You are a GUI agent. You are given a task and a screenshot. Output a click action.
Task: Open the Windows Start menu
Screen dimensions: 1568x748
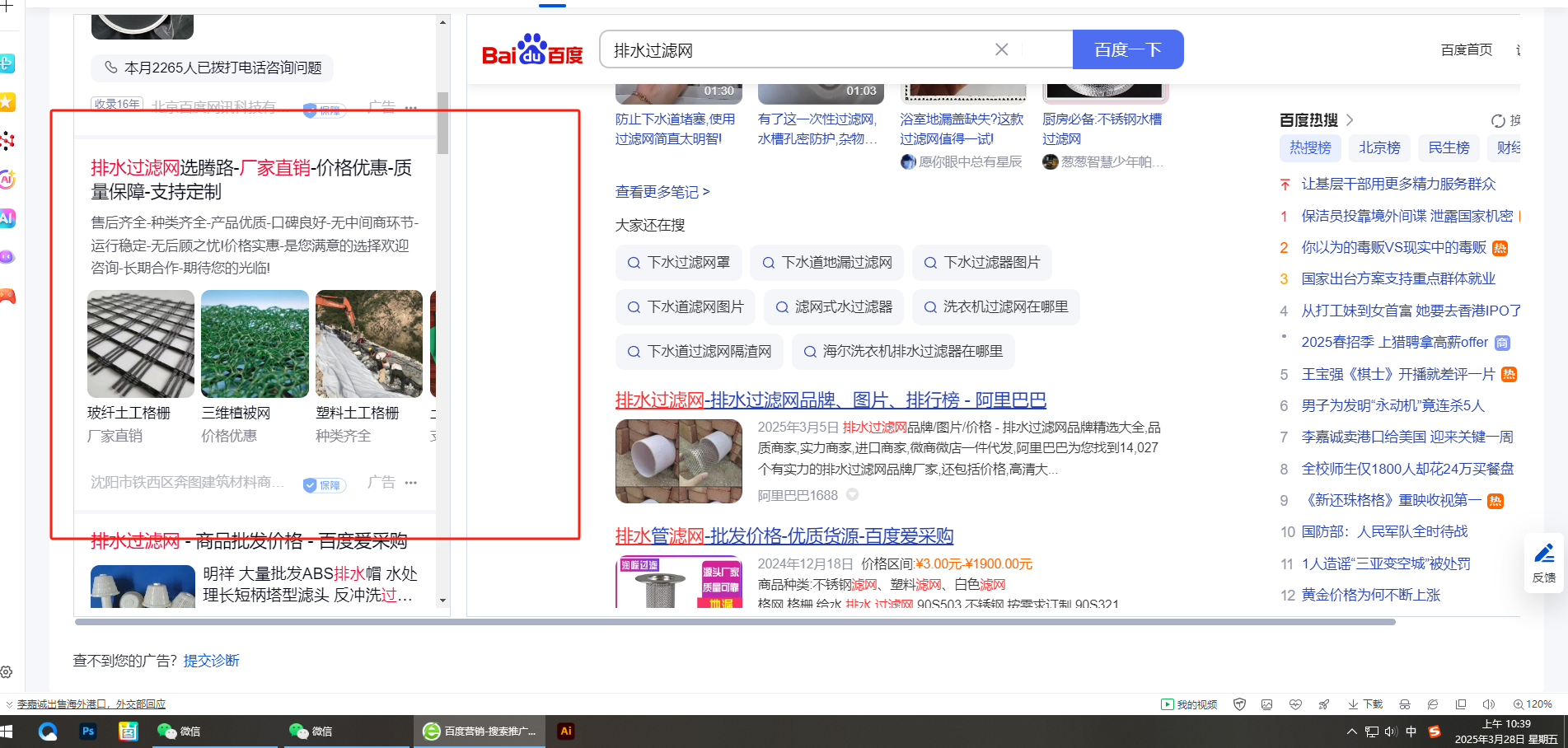(x=7, y=732)
